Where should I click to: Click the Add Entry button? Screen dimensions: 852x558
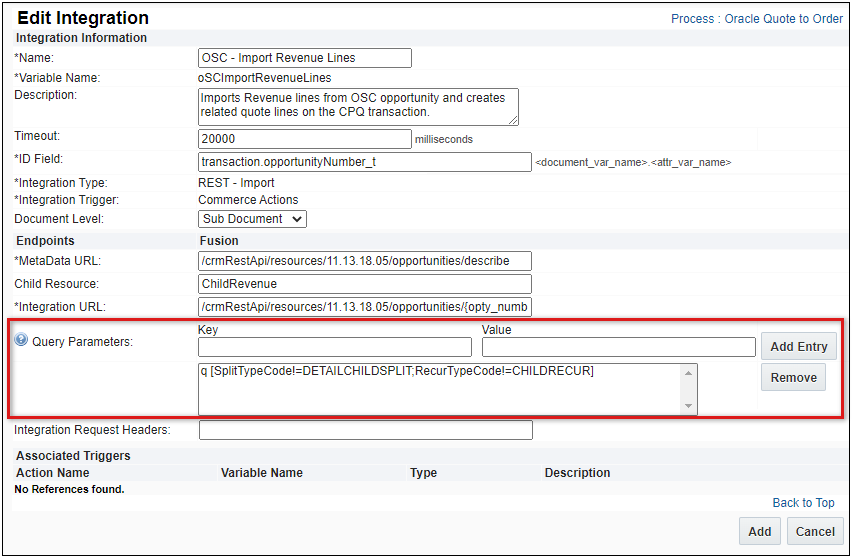click(798, 347)
